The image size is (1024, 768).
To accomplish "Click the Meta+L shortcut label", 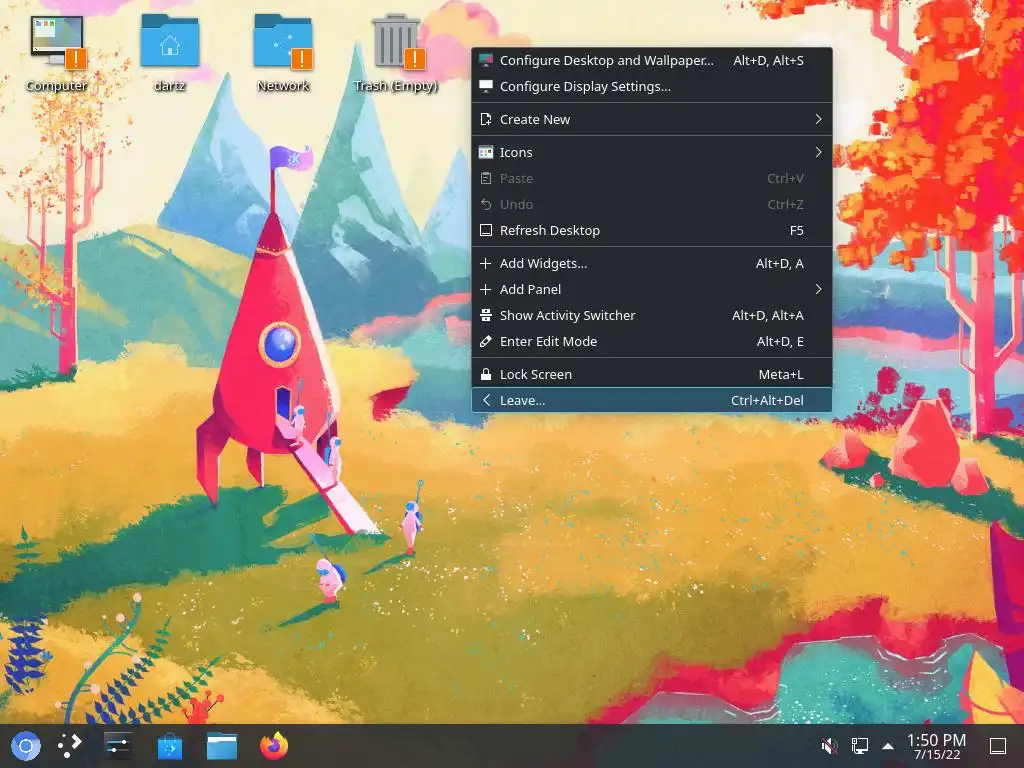I will point(781,374).
